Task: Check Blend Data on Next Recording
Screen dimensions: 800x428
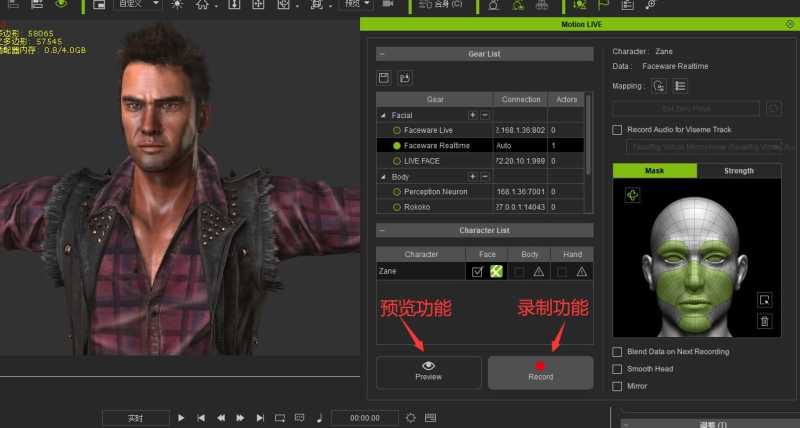Action: click(617, 352)
